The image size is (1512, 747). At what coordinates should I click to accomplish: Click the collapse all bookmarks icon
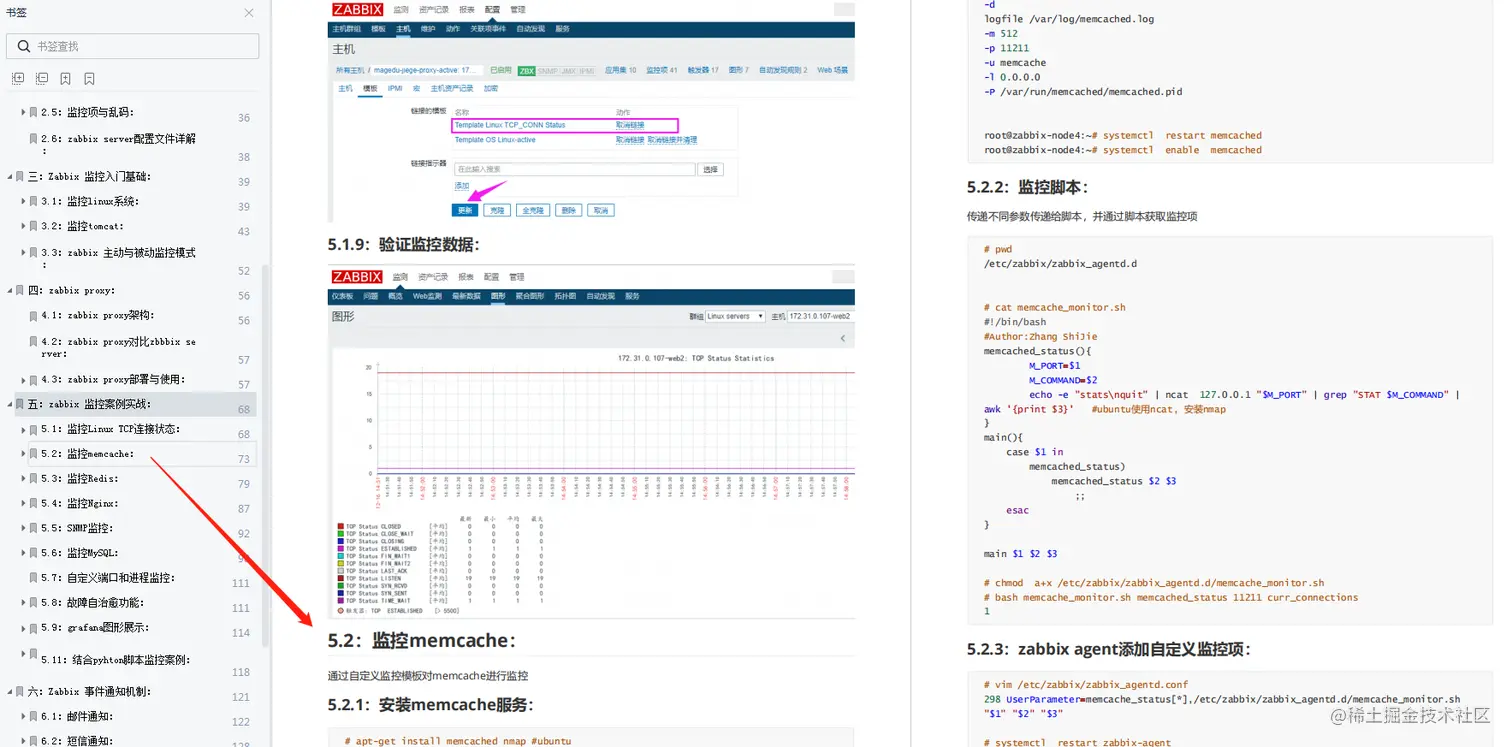tap(40, 78)
